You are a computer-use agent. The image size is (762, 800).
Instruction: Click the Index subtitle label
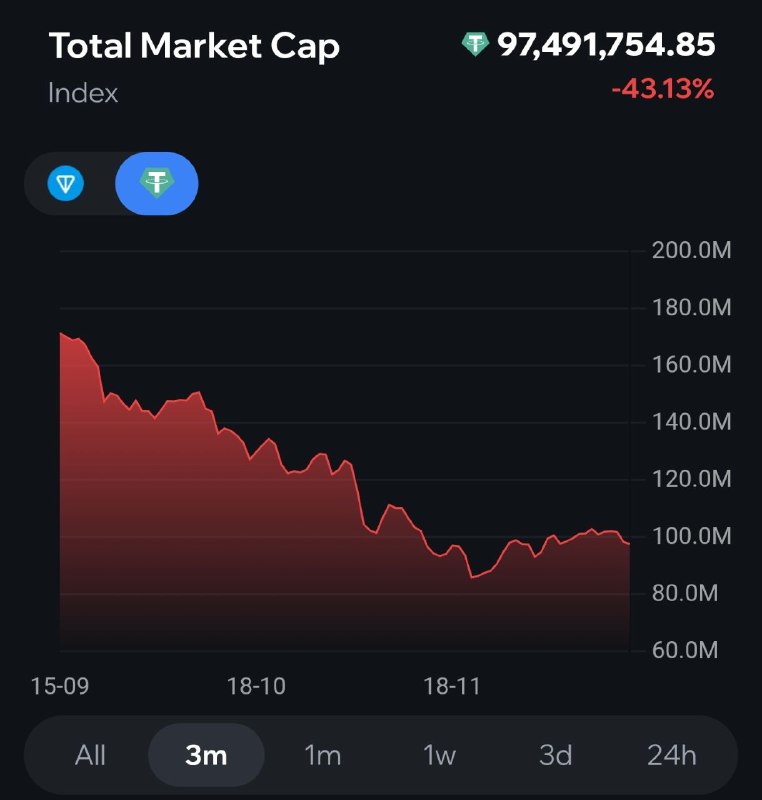[x=83, y=93]
